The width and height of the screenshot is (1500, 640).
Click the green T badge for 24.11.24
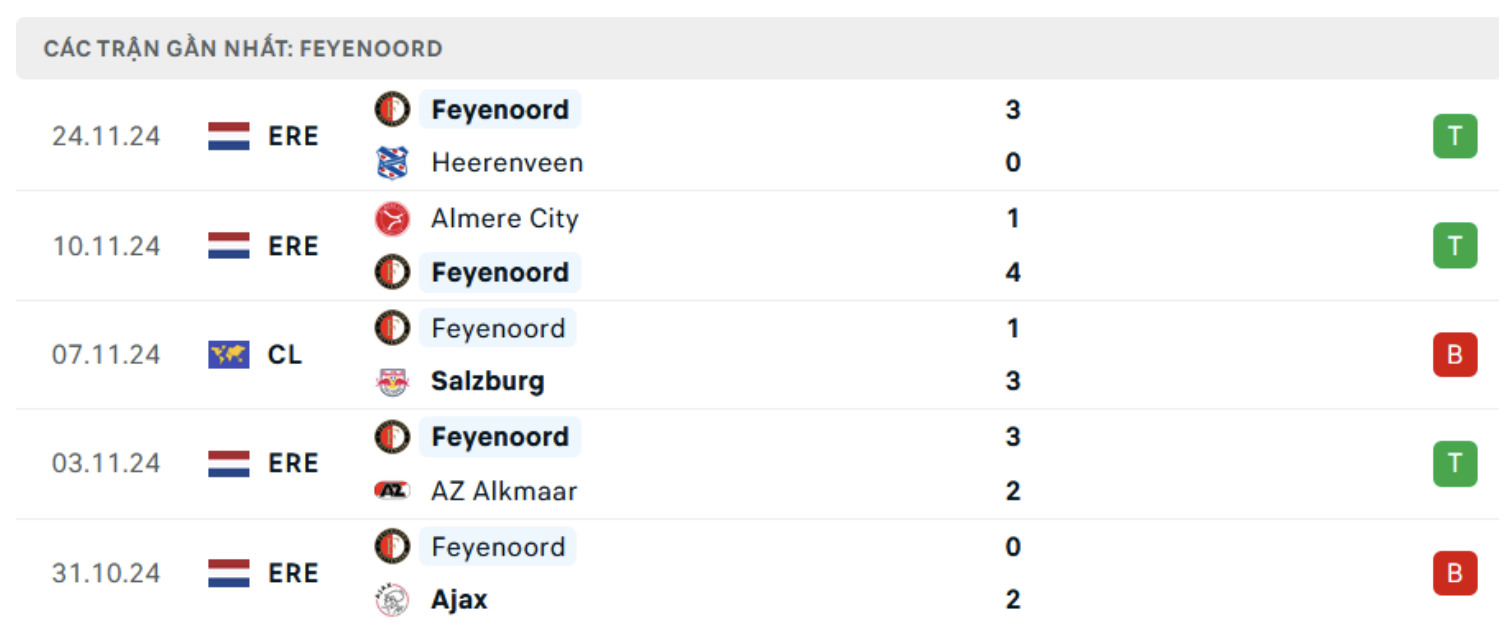[1454, 136]
